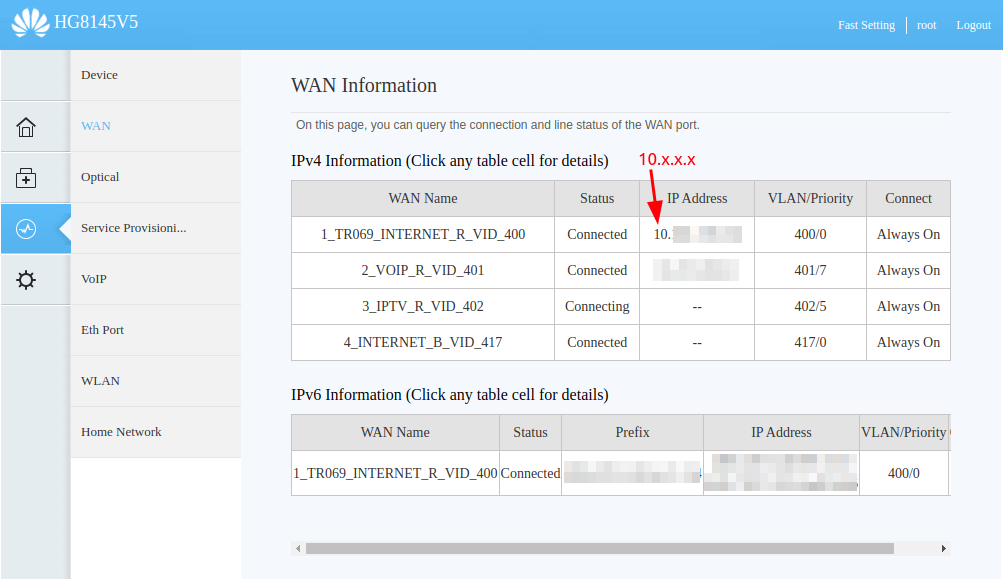Screen dimensions: 1003x579
Task: Open the Optical menu item
Action: pos(100,177)
